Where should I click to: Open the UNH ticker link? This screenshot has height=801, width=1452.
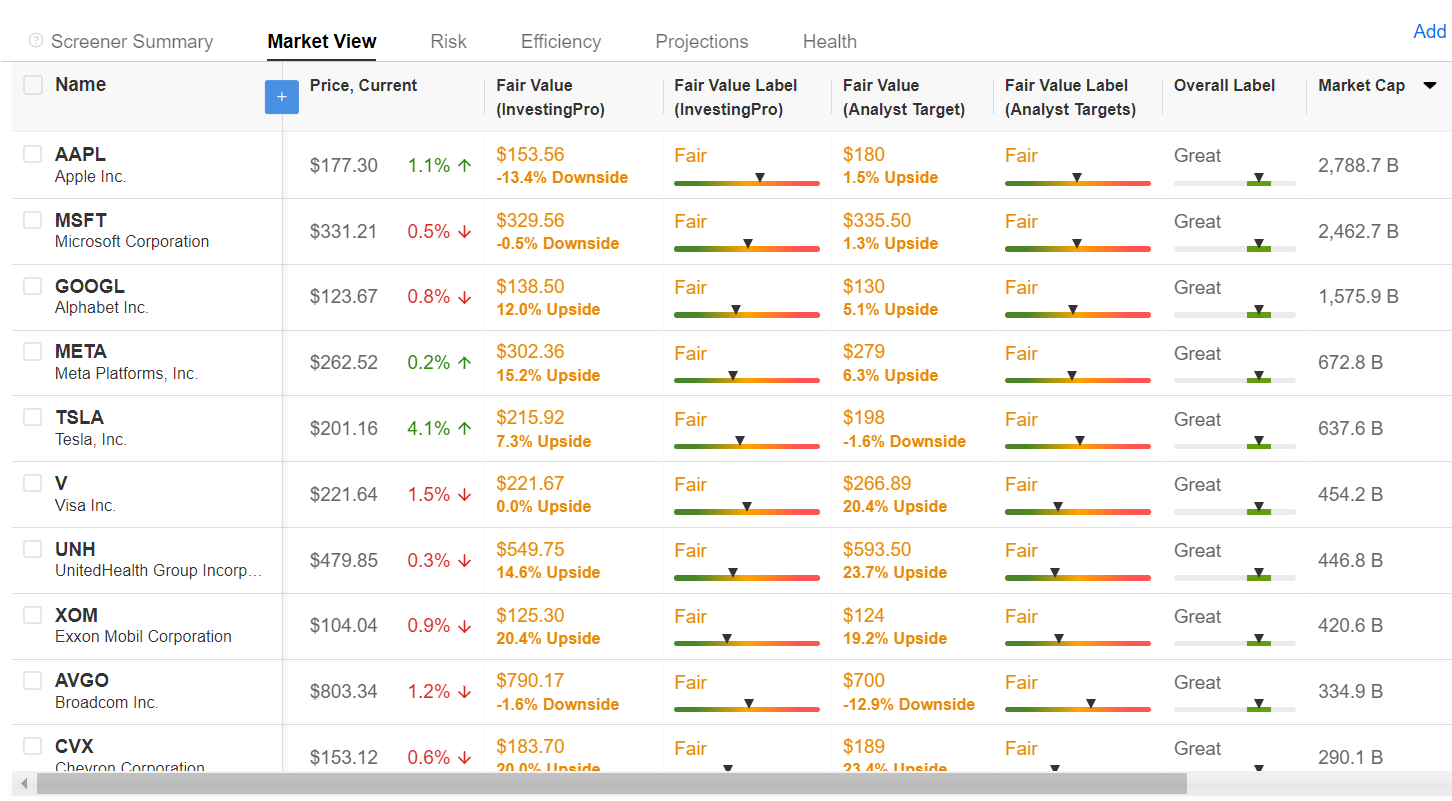pyautogui.click(x=75, y=549)
